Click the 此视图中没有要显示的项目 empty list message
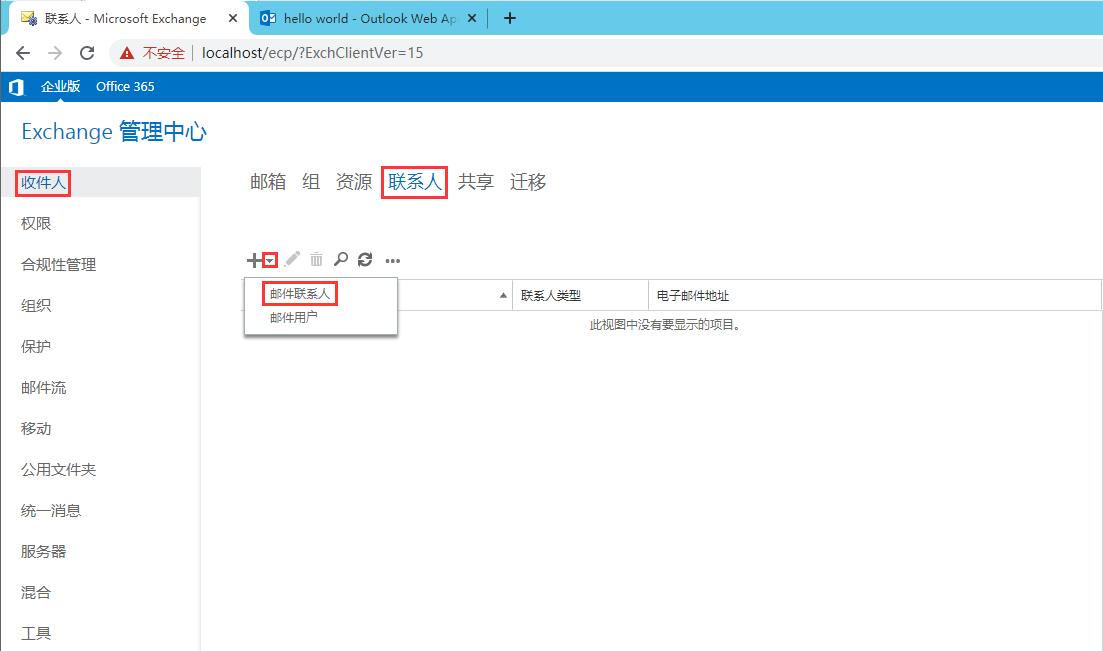This screenshot has height=651, width=1103. coord(665,325)
